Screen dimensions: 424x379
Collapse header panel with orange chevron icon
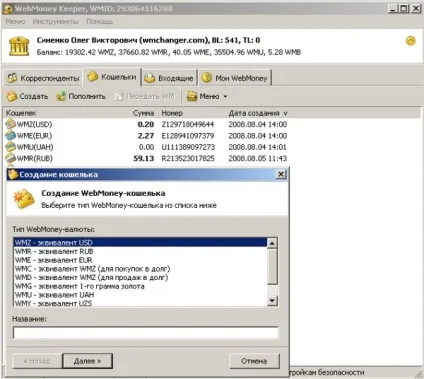coord(410,41)
